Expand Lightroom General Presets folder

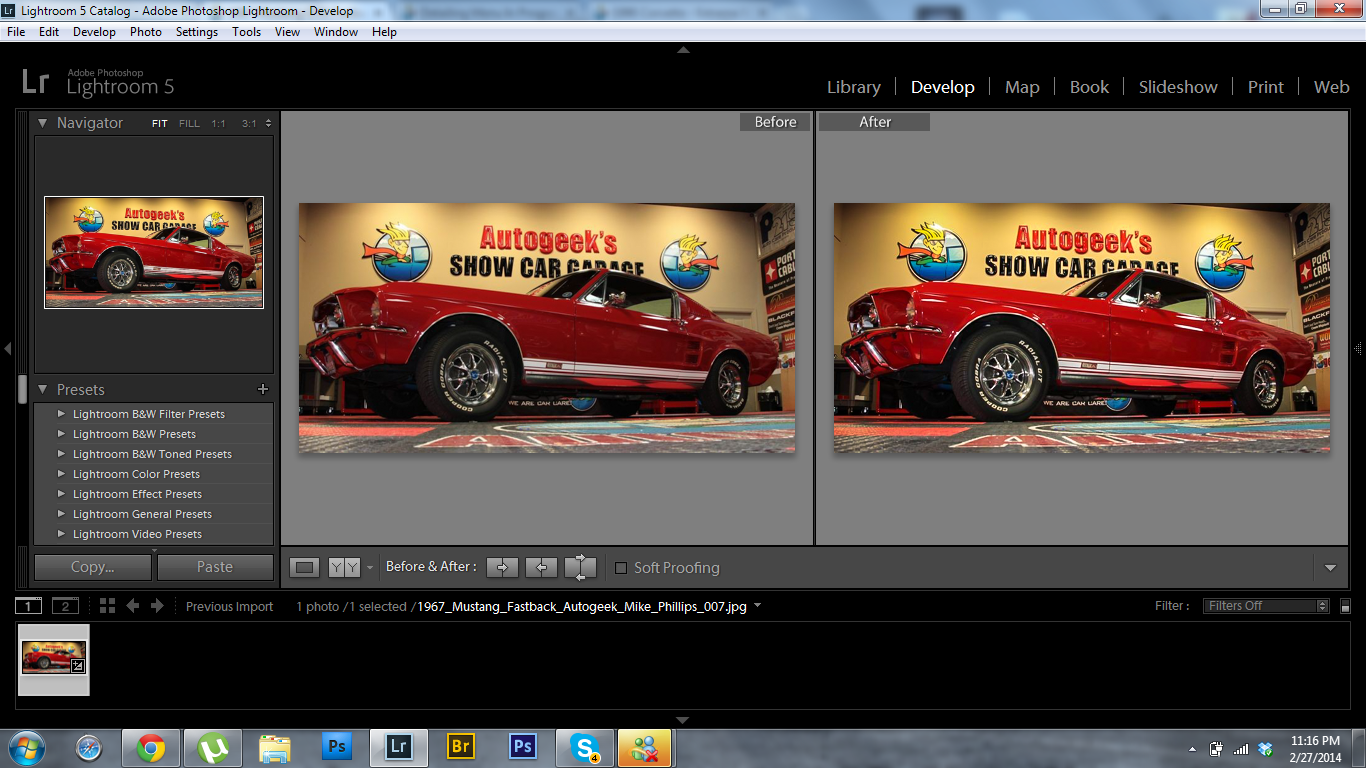coord(61,514)
